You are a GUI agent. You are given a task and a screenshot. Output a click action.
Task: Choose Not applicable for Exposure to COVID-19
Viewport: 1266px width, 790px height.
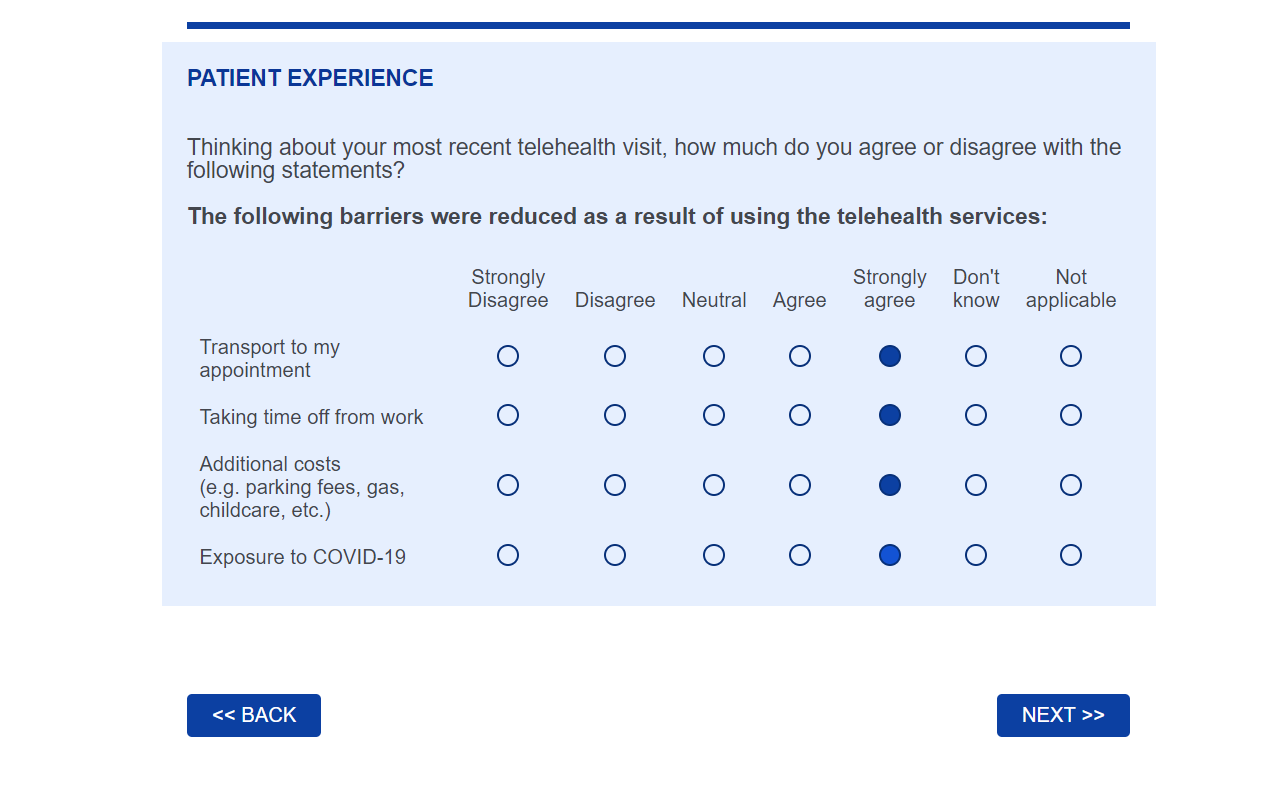[x=1071, y=555]
